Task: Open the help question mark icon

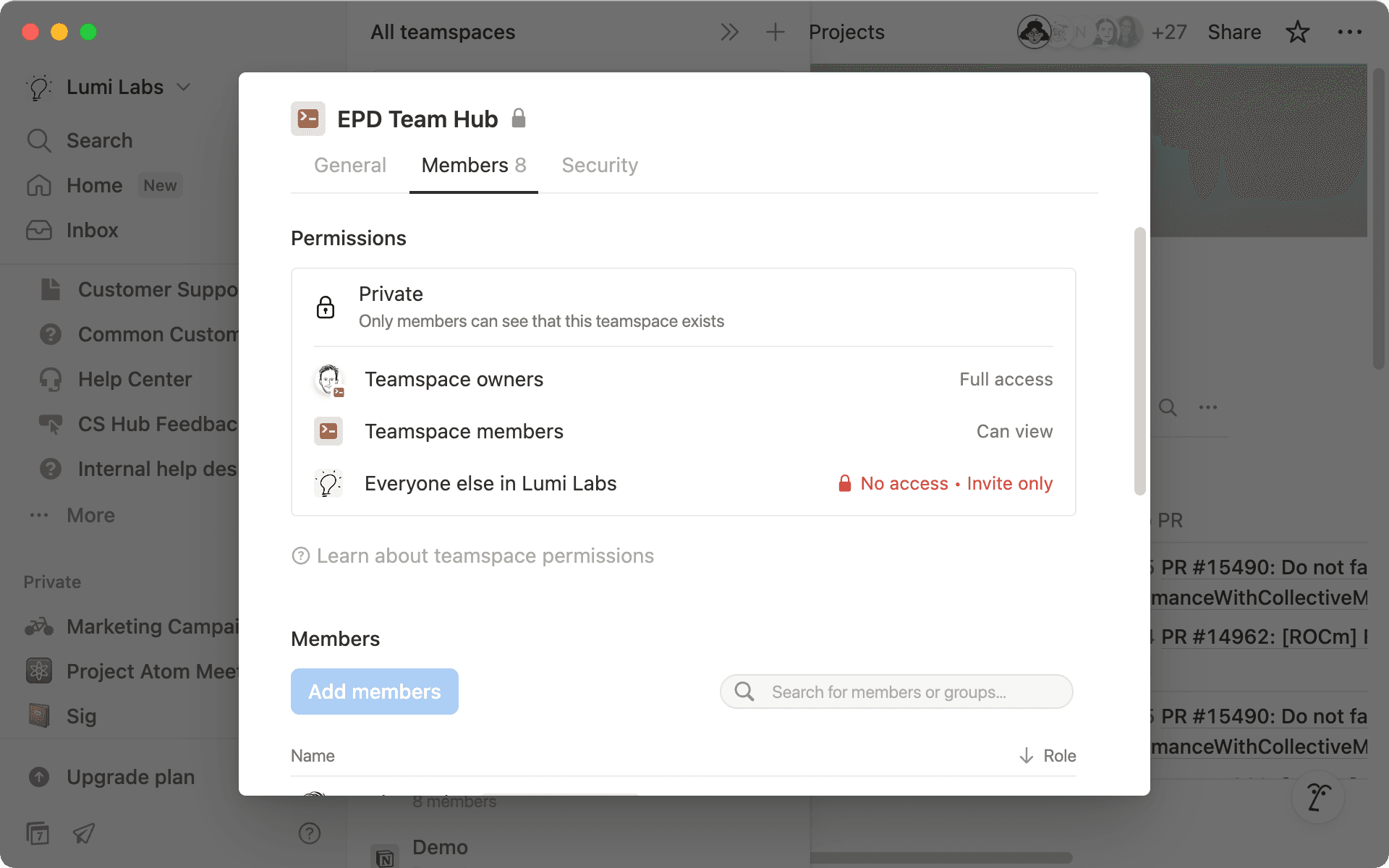Action: coord(310,833)
